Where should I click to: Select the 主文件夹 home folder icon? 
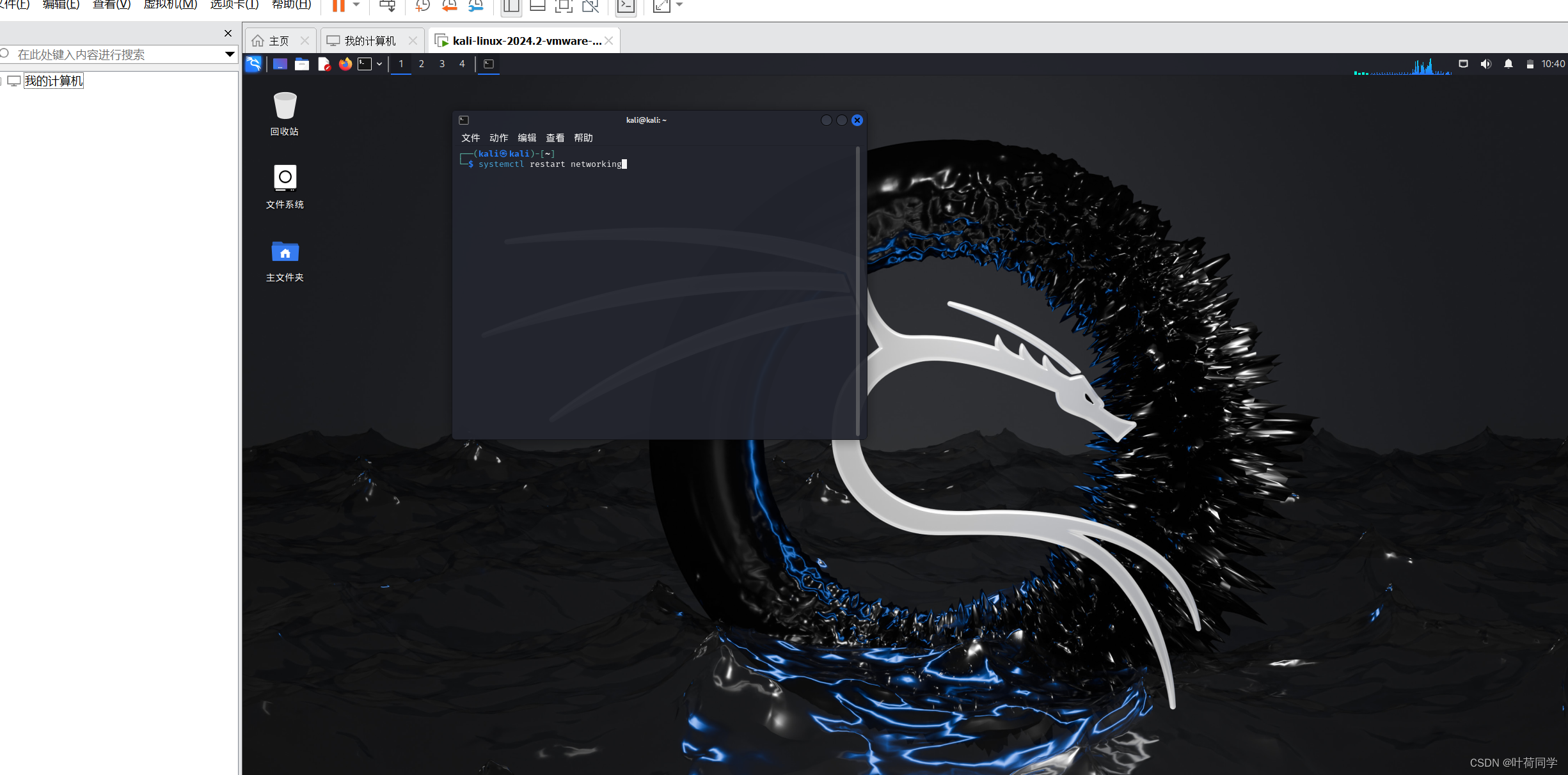(285, 261)
